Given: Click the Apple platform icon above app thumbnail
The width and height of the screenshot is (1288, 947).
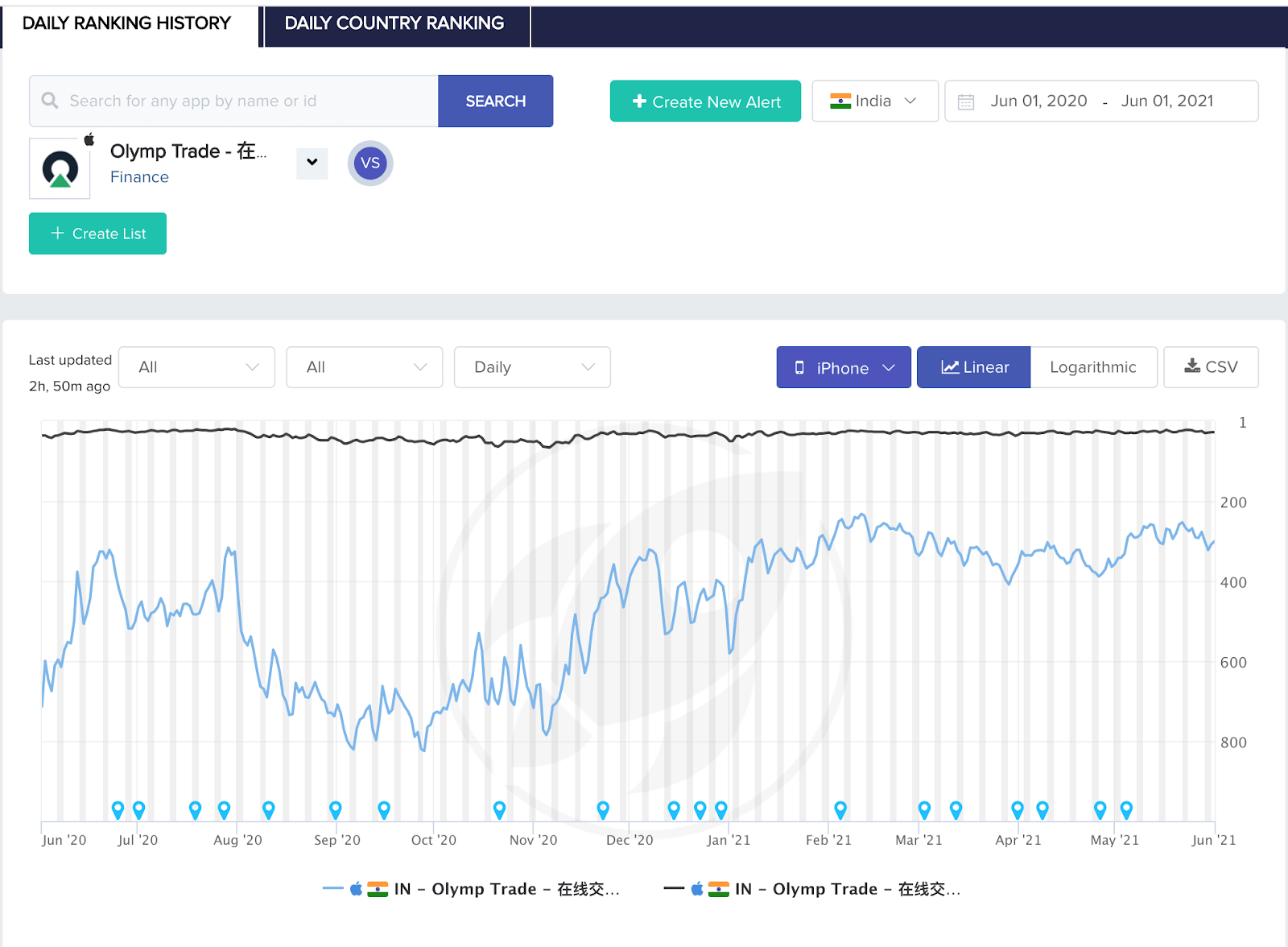Looking at the screenshot, I should click(89, 139).
